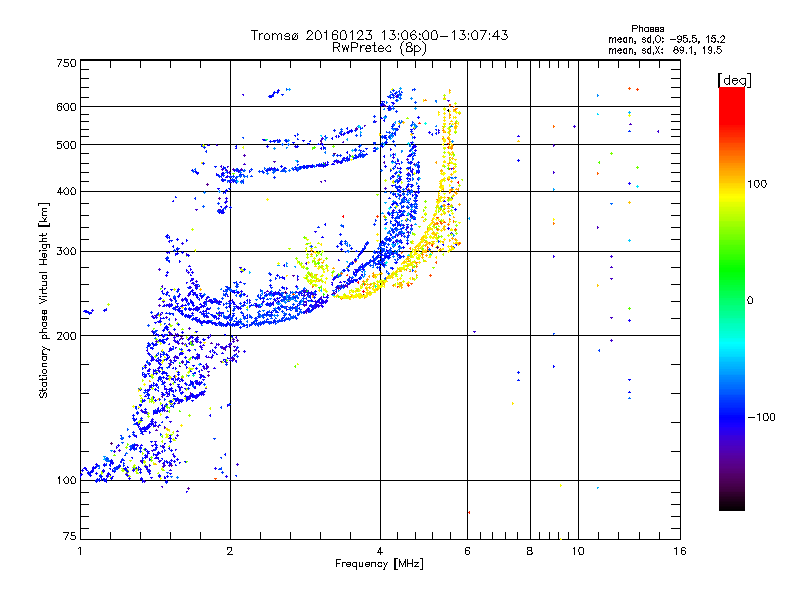Click the y-axis '300' tick label

tap(67, 252)
